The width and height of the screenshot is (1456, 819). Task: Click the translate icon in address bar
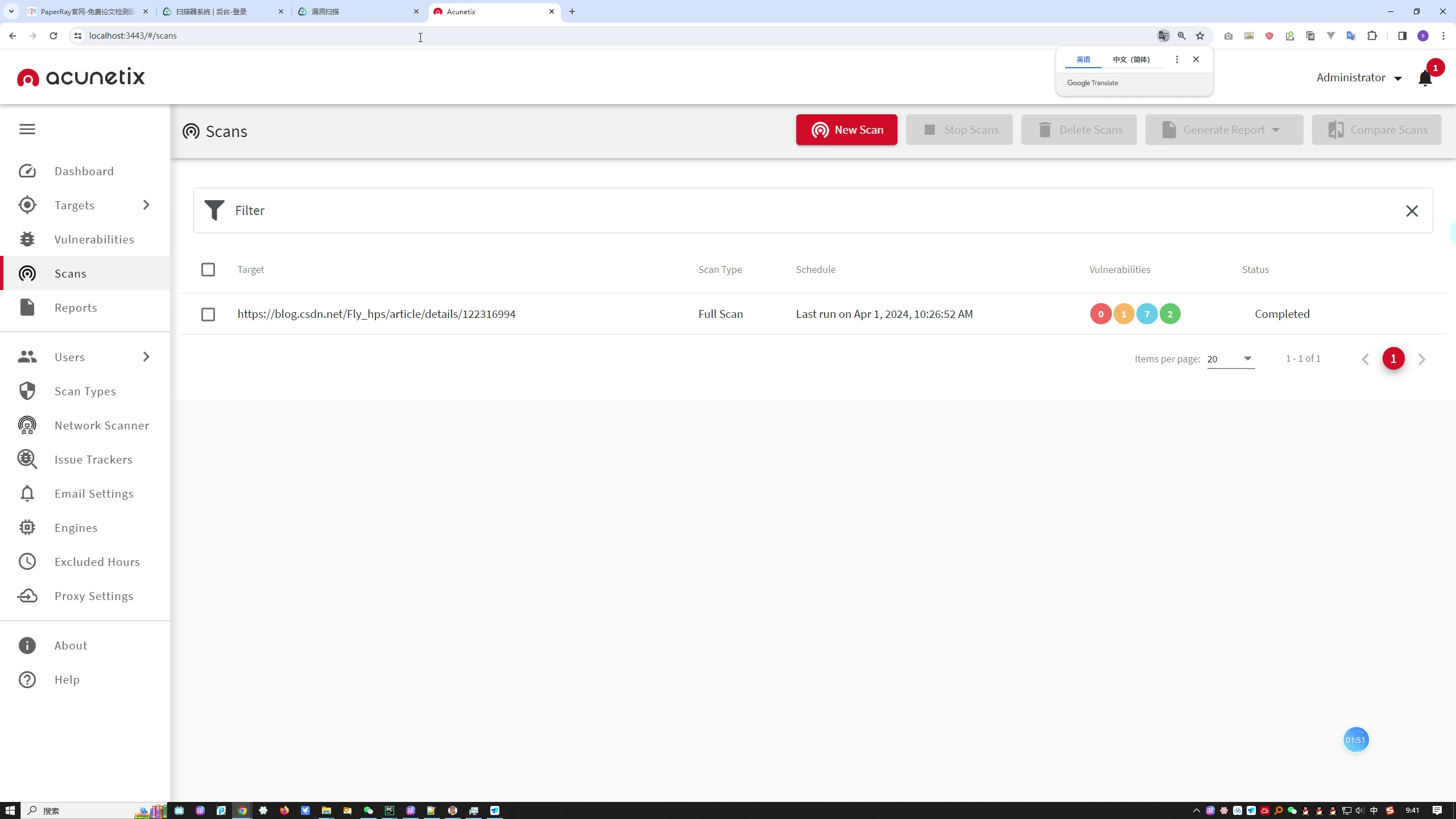click(x=1163, y=36)
